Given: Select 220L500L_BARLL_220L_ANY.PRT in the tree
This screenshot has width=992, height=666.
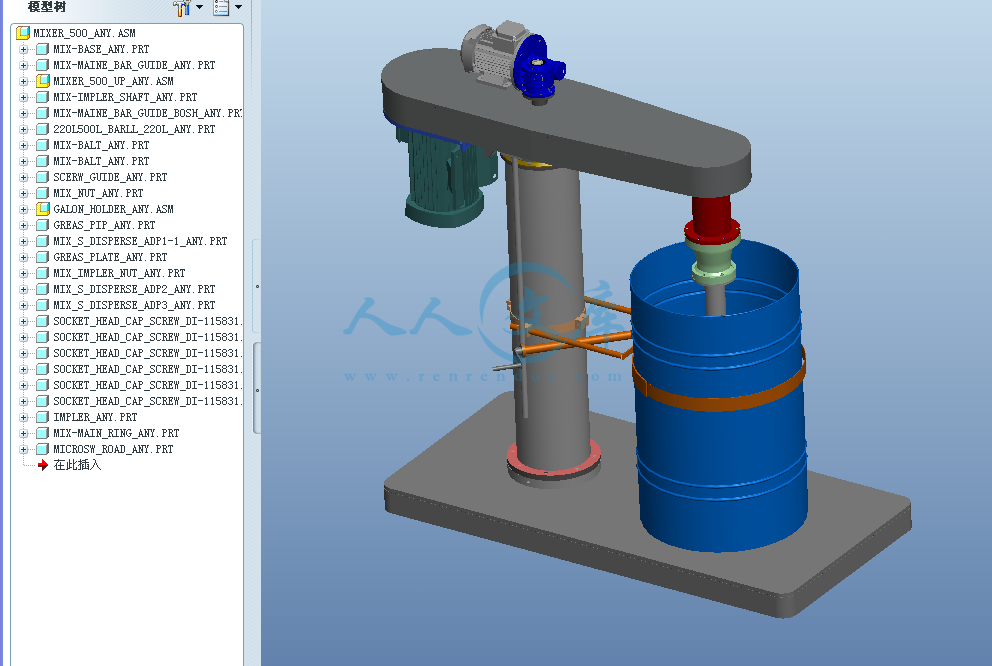Looking at the screenshot, I should click(134, 129).
